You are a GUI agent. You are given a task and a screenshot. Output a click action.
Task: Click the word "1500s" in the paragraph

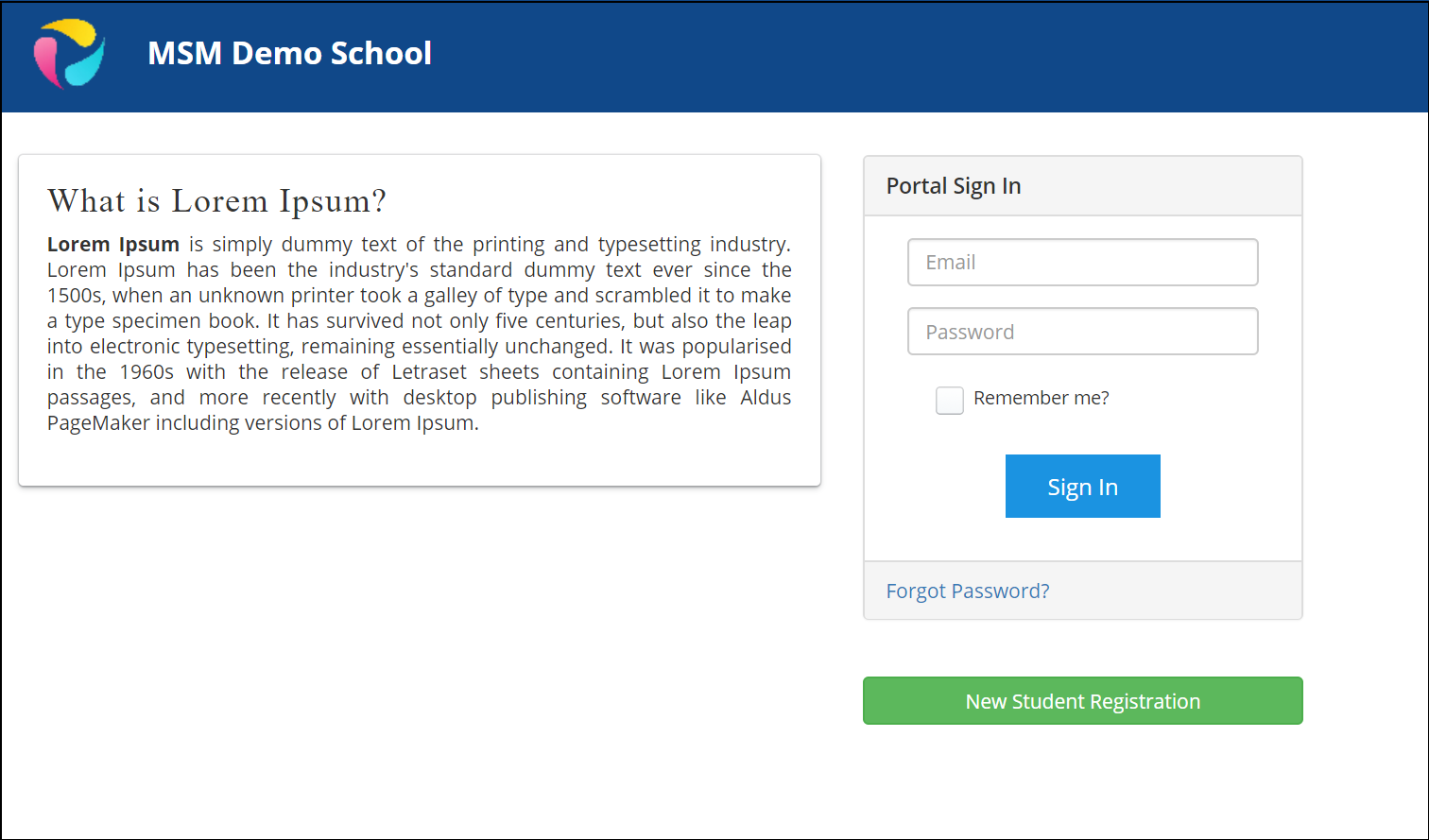[x=74, y=295]
